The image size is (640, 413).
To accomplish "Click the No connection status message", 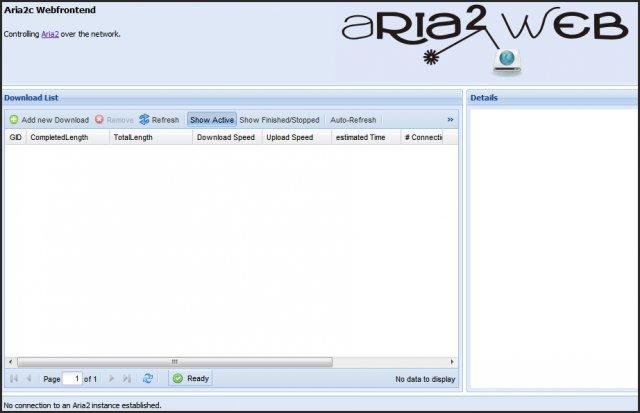I will click(82, 405).
